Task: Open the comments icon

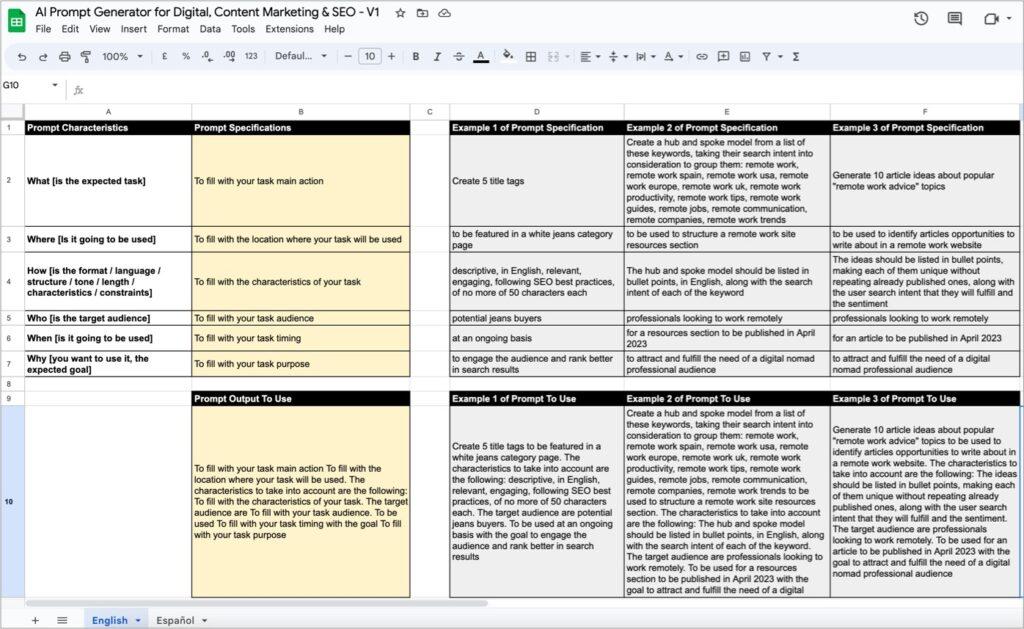Action: [955, 18]
